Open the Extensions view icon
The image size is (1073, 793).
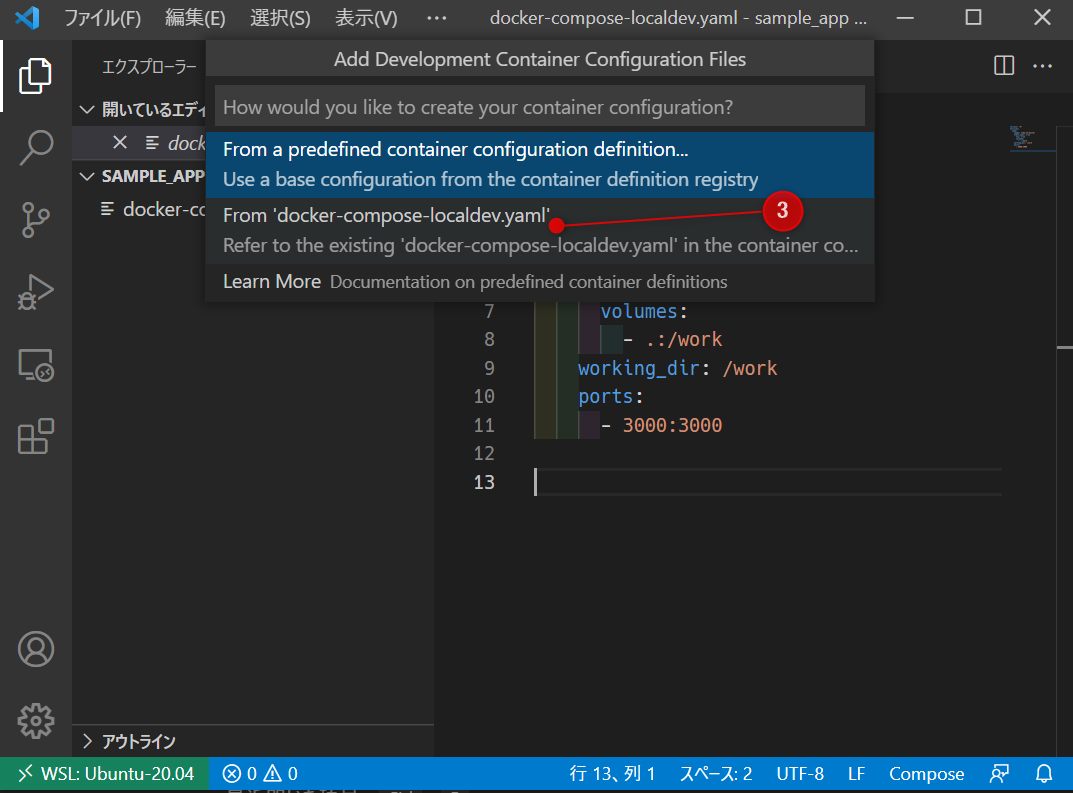pyautogui.click(x=36, y=437)
